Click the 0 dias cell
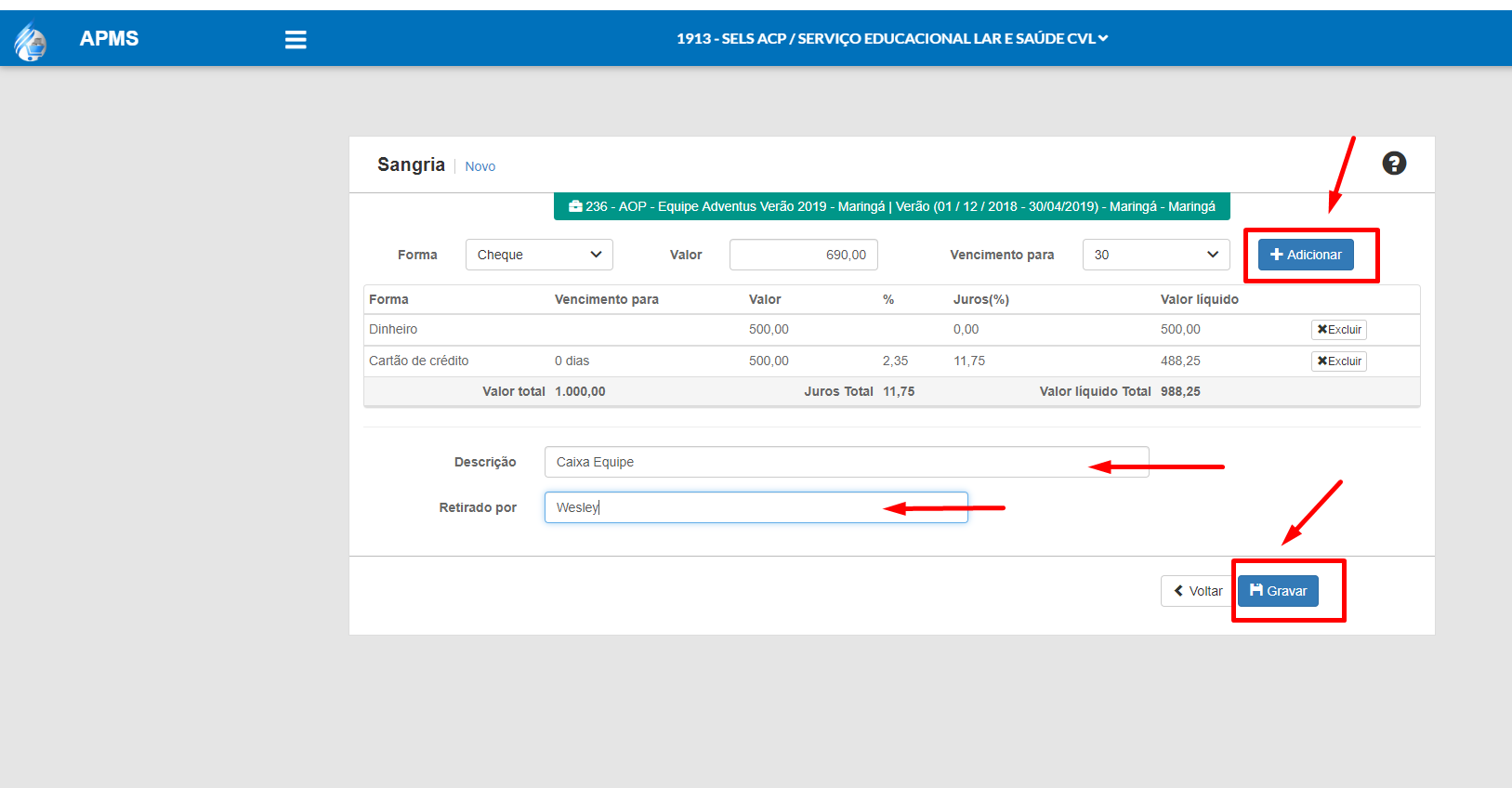Viewport: 1512px width, 788px height. tap(572, 361)
